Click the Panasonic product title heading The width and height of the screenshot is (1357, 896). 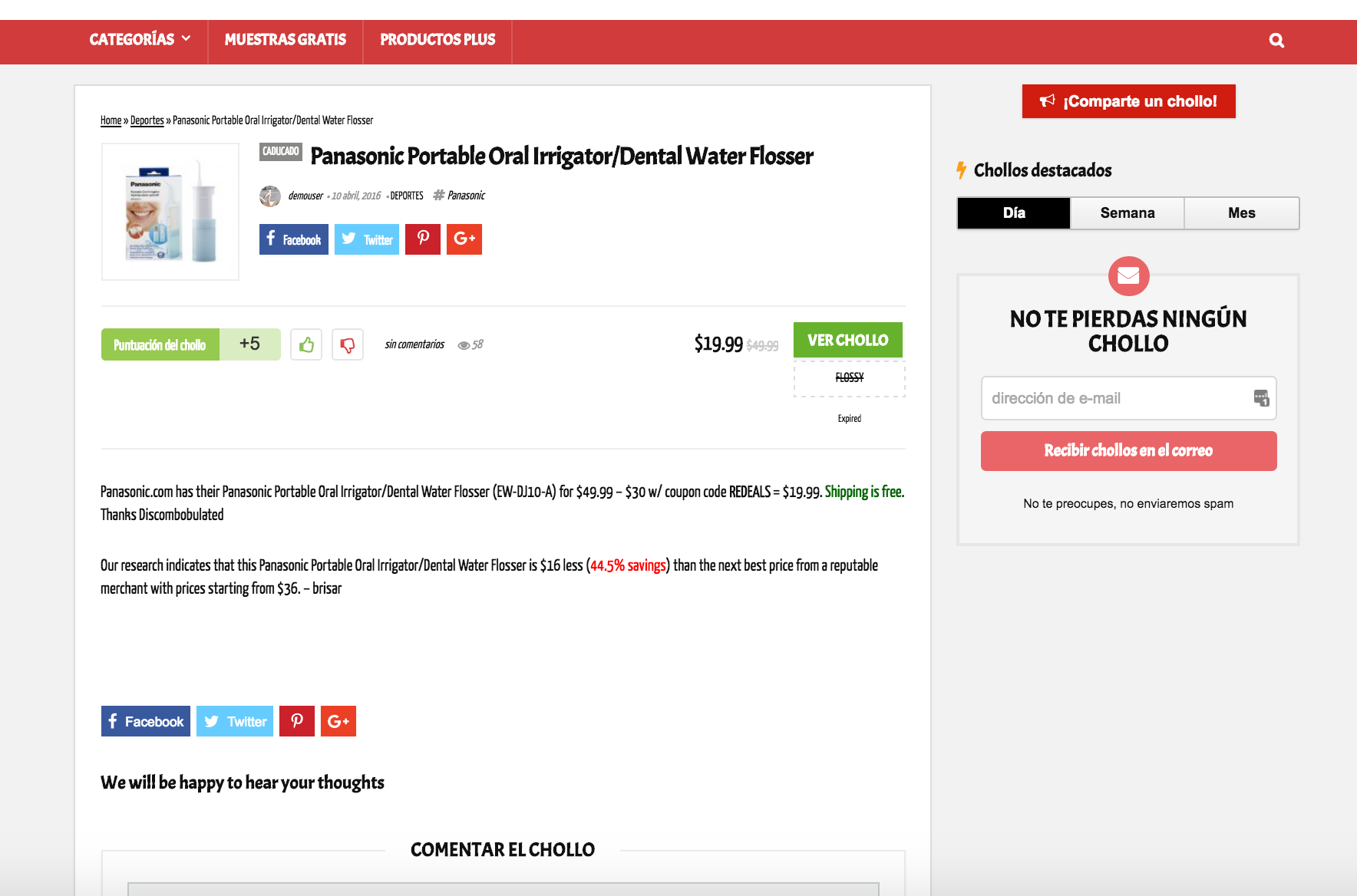point(562,156)
